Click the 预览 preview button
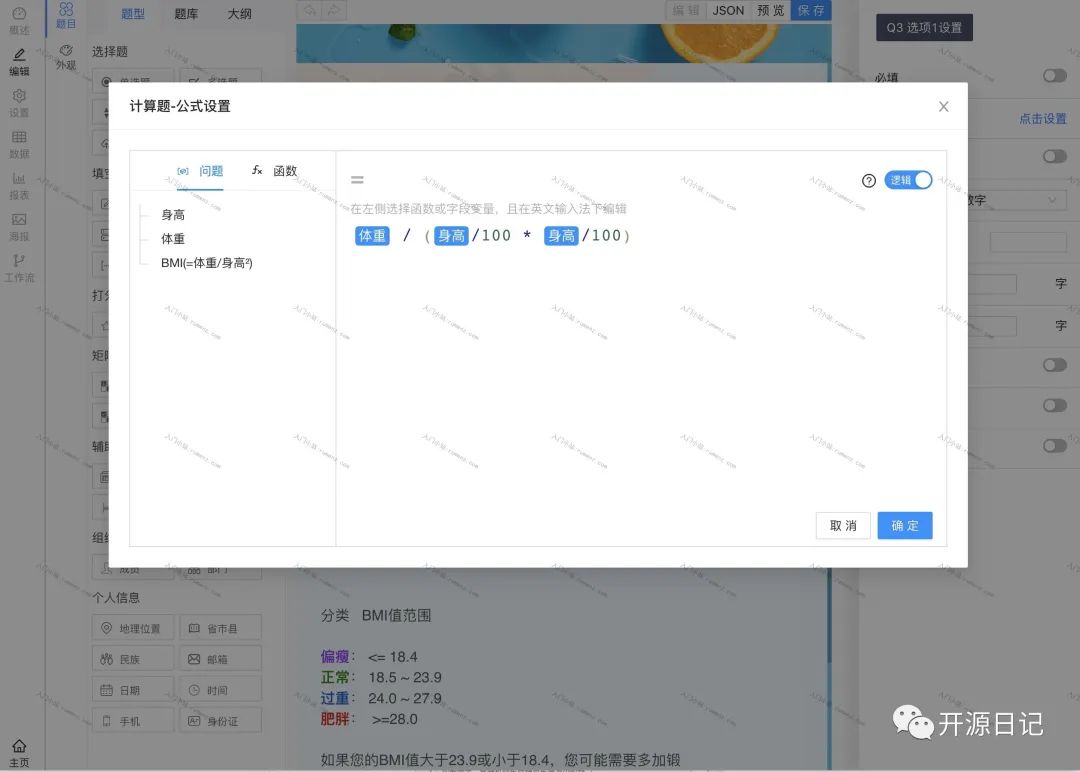This screenshot has width=1080, height=772. (x=770, y=10)
